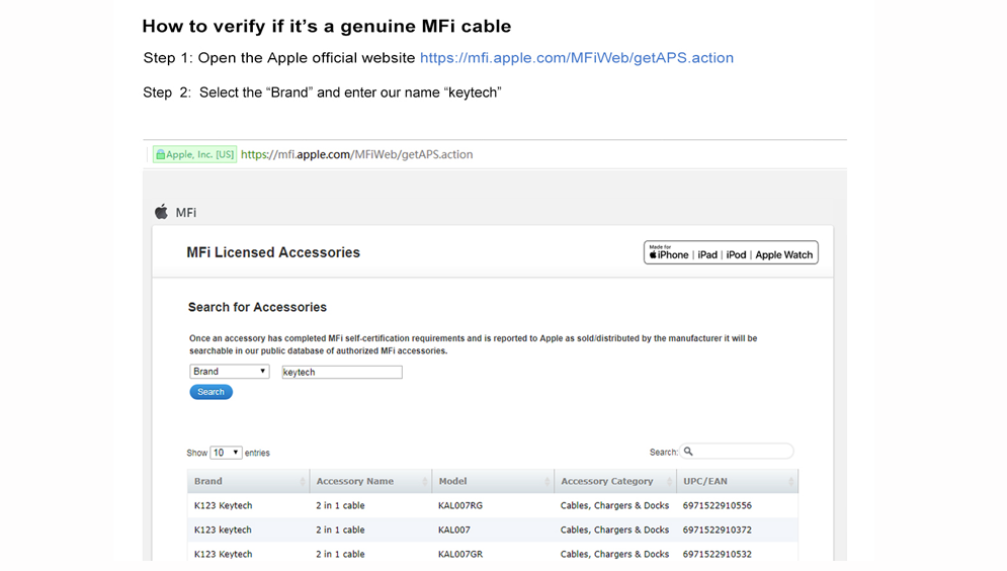Click the keytech search input field

[342, 372]
